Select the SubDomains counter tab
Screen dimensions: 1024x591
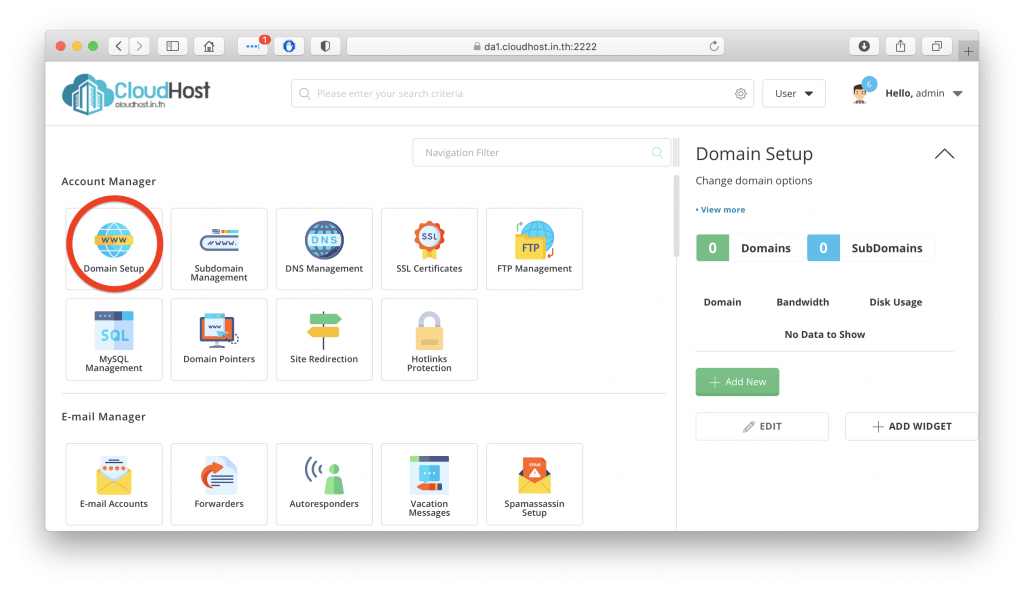point(870,248)
